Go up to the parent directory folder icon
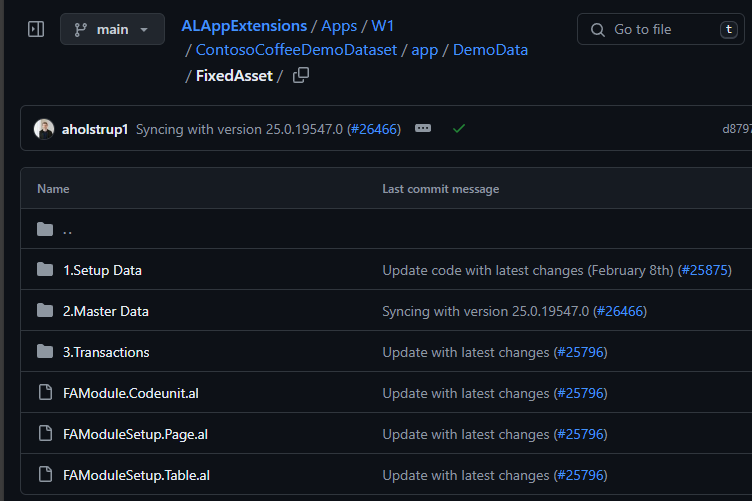 (x=45, y=229)
